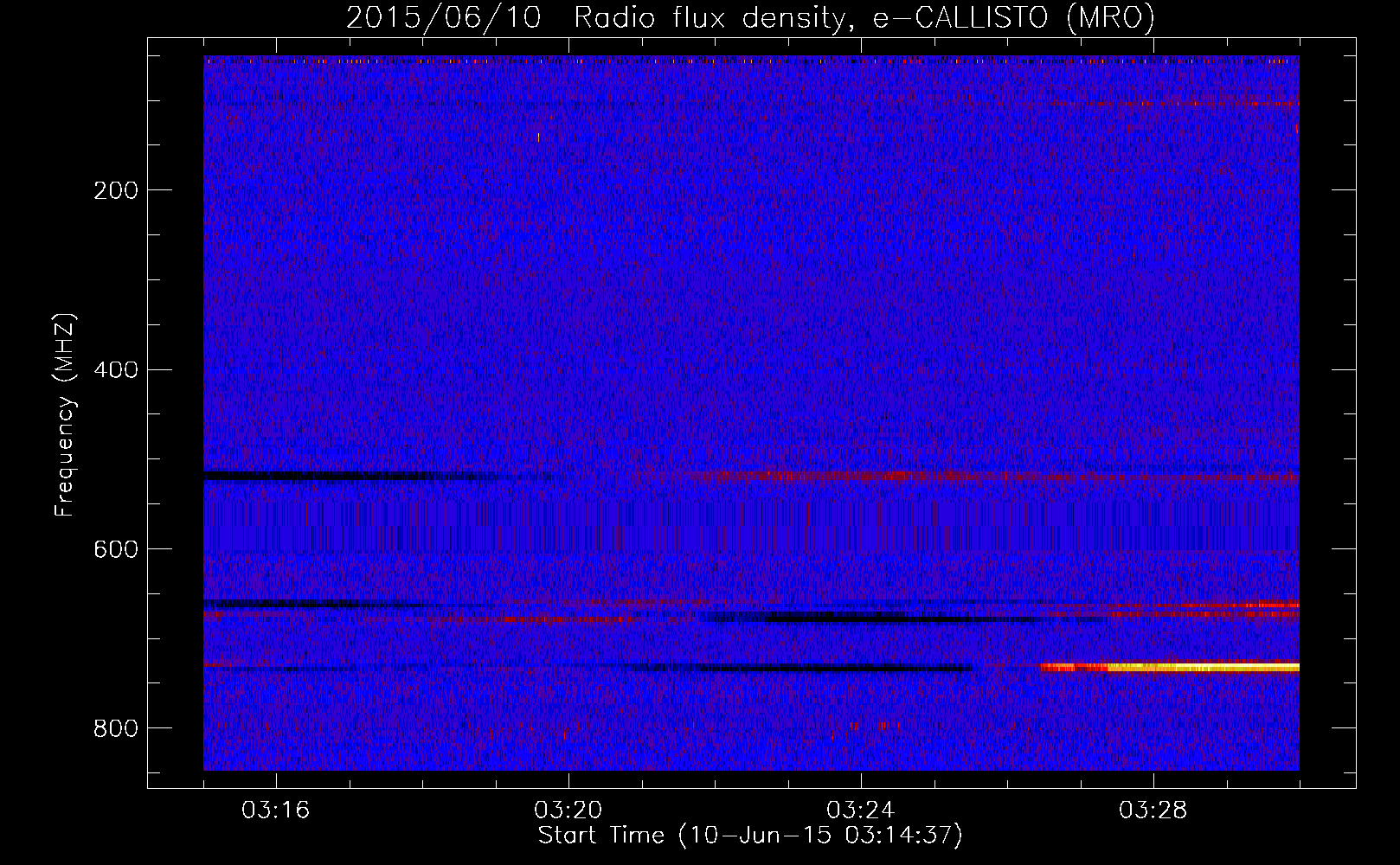Click the 'Frequency (MHZ)' axis label
1400x865 pixels.
[x=65, y=415]
